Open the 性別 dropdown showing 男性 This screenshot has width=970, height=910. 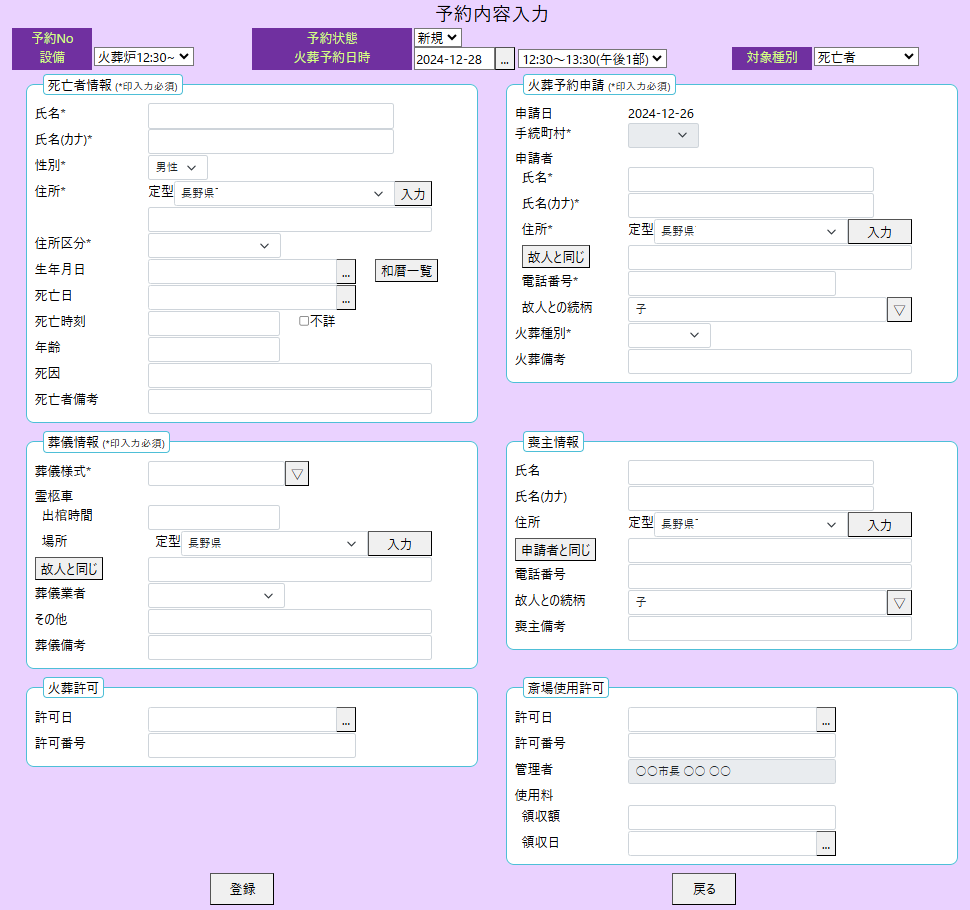(178, 167)
